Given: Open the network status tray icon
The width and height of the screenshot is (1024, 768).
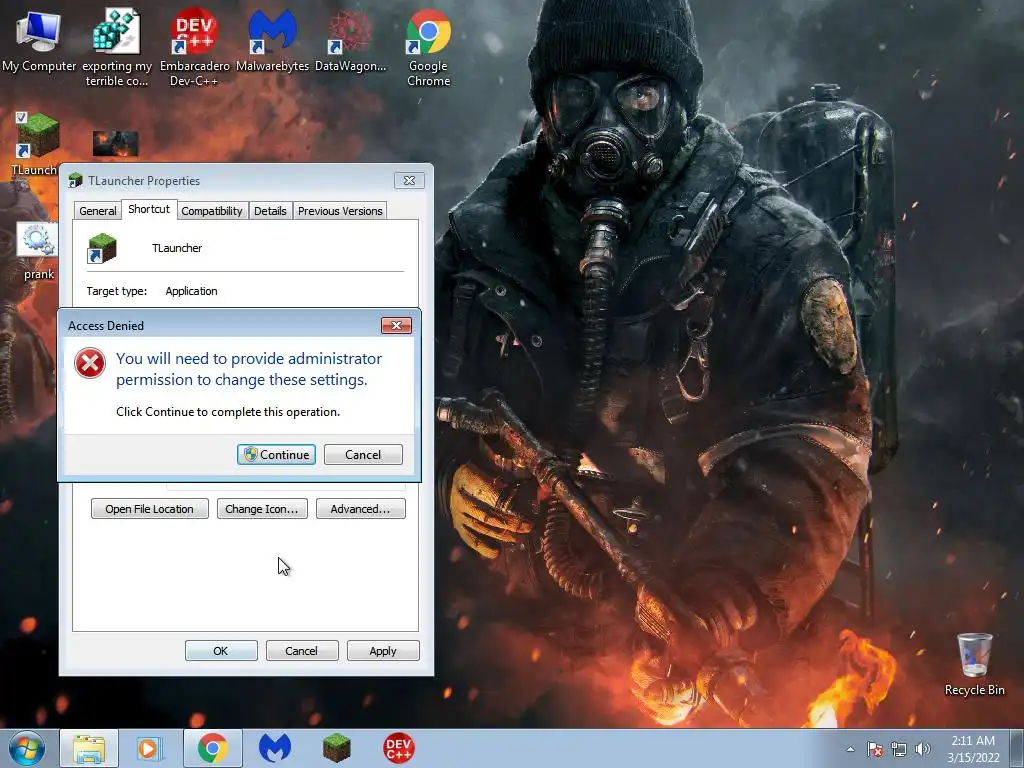Looking at the screenshot, I should pyautogui.click(x=899, y=749).
